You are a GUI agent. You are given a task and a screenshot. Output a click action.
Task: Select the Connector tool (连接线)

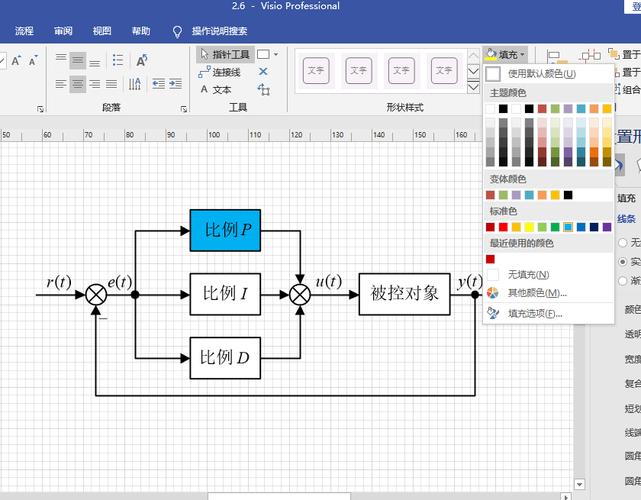[x=220, y=72]
